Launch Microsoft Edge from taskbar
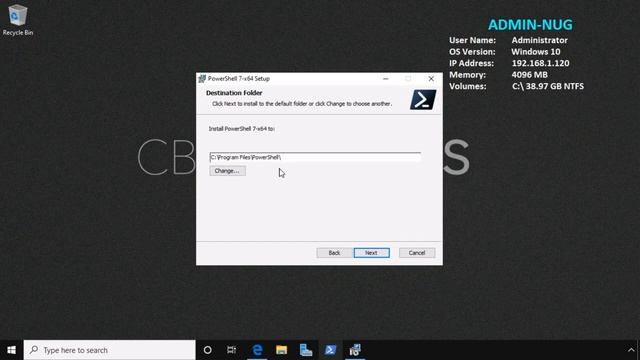 [x=257, y=350]
